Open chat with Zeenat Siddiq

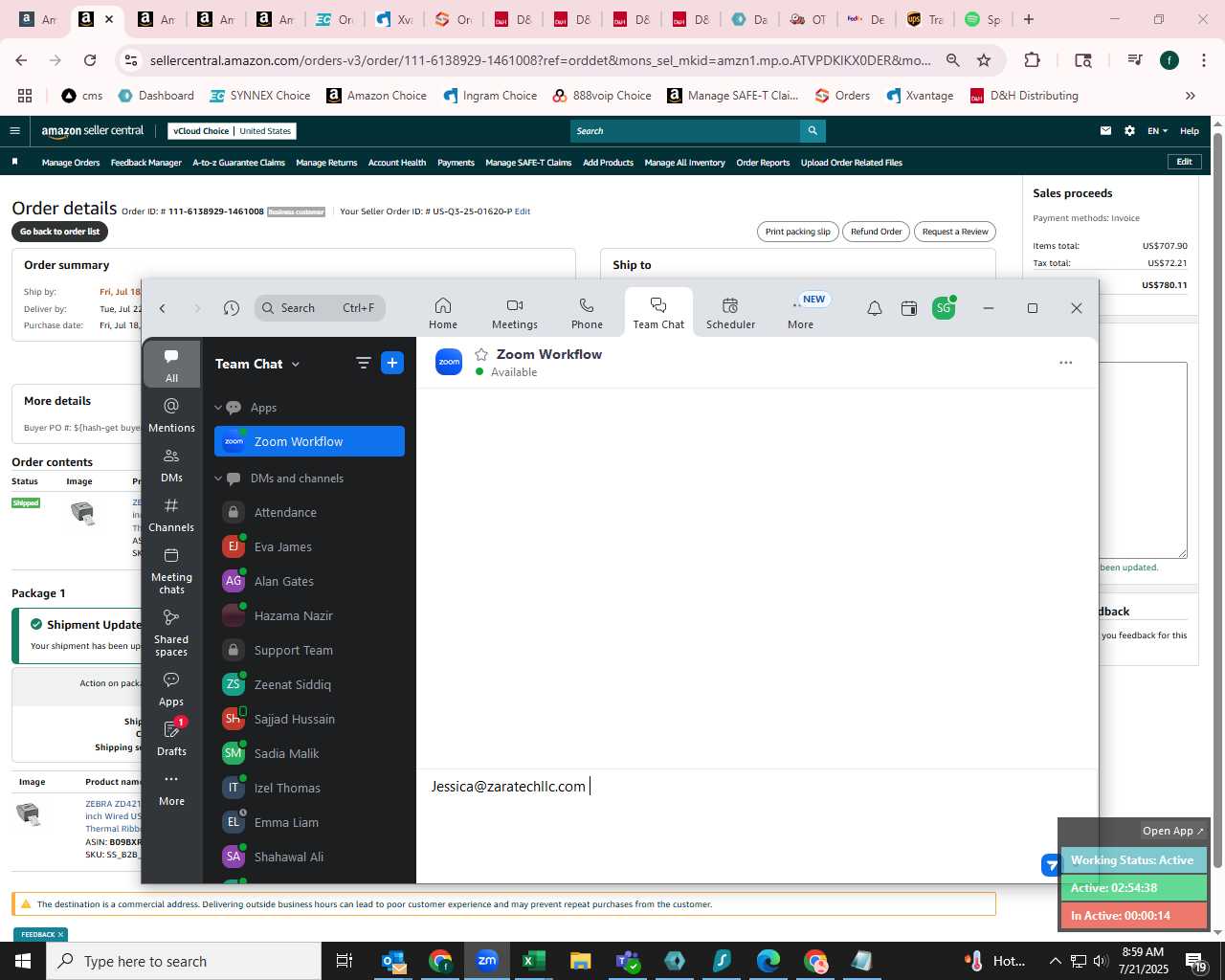309,684
